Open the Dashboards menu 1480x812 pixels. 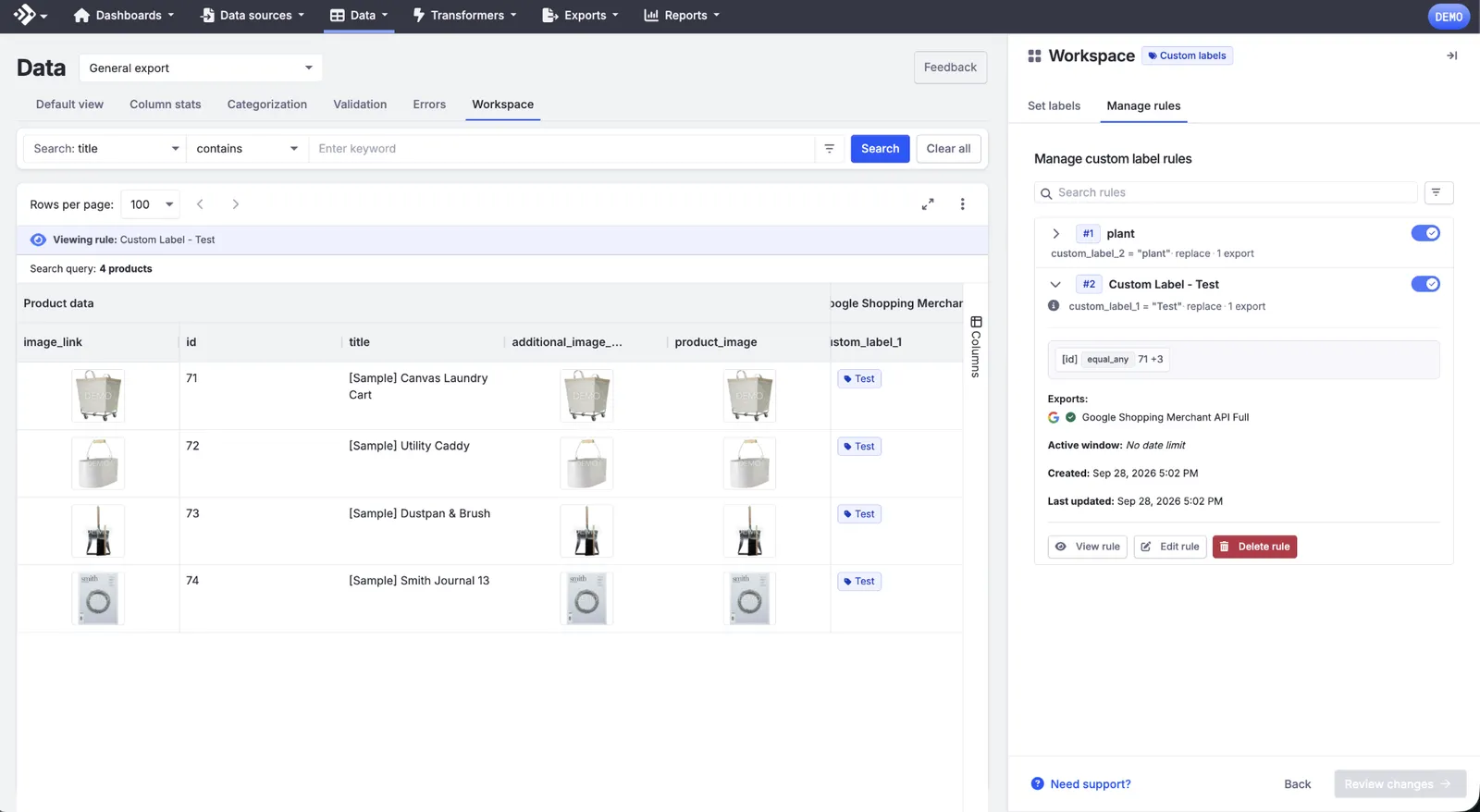[x=123, y=16]
